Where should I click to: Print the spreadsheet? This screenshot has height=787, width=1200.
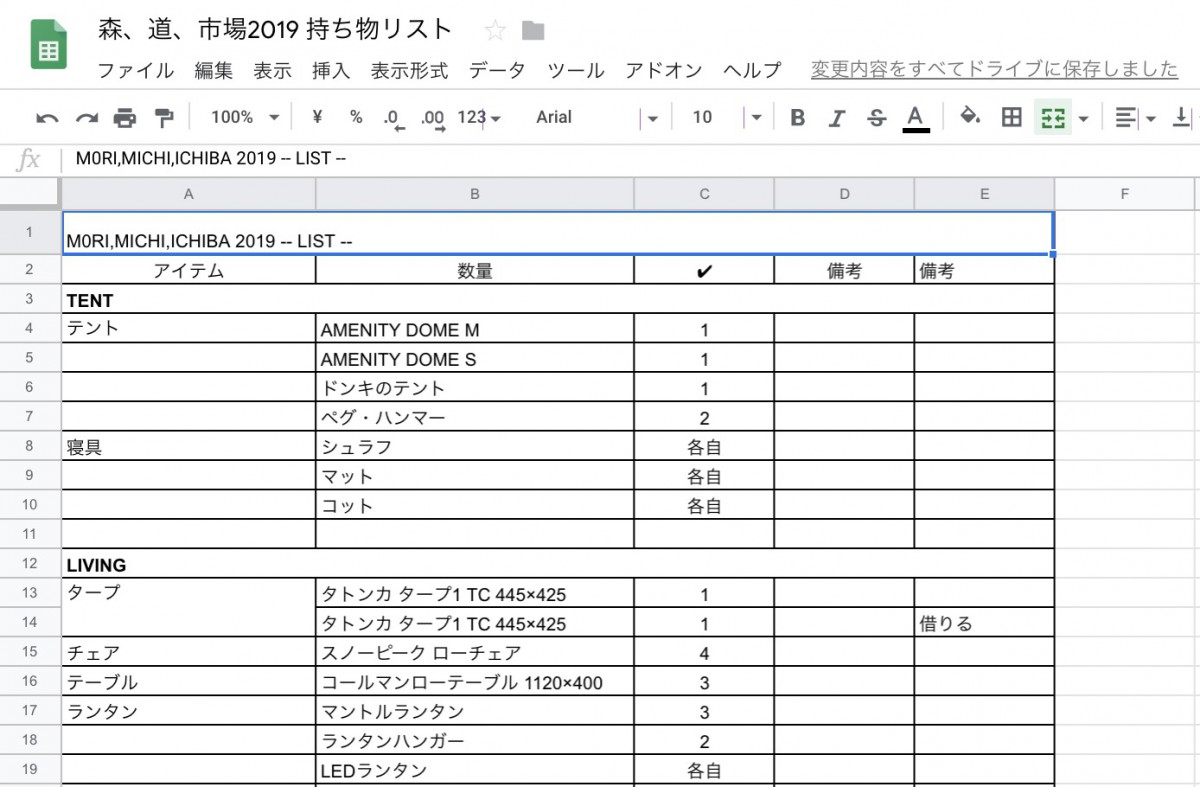(x=125, y=118)
